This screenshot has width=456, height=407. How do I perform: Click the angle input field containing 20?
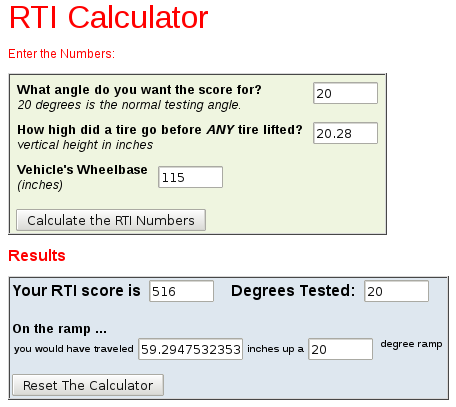pos(345,93)
